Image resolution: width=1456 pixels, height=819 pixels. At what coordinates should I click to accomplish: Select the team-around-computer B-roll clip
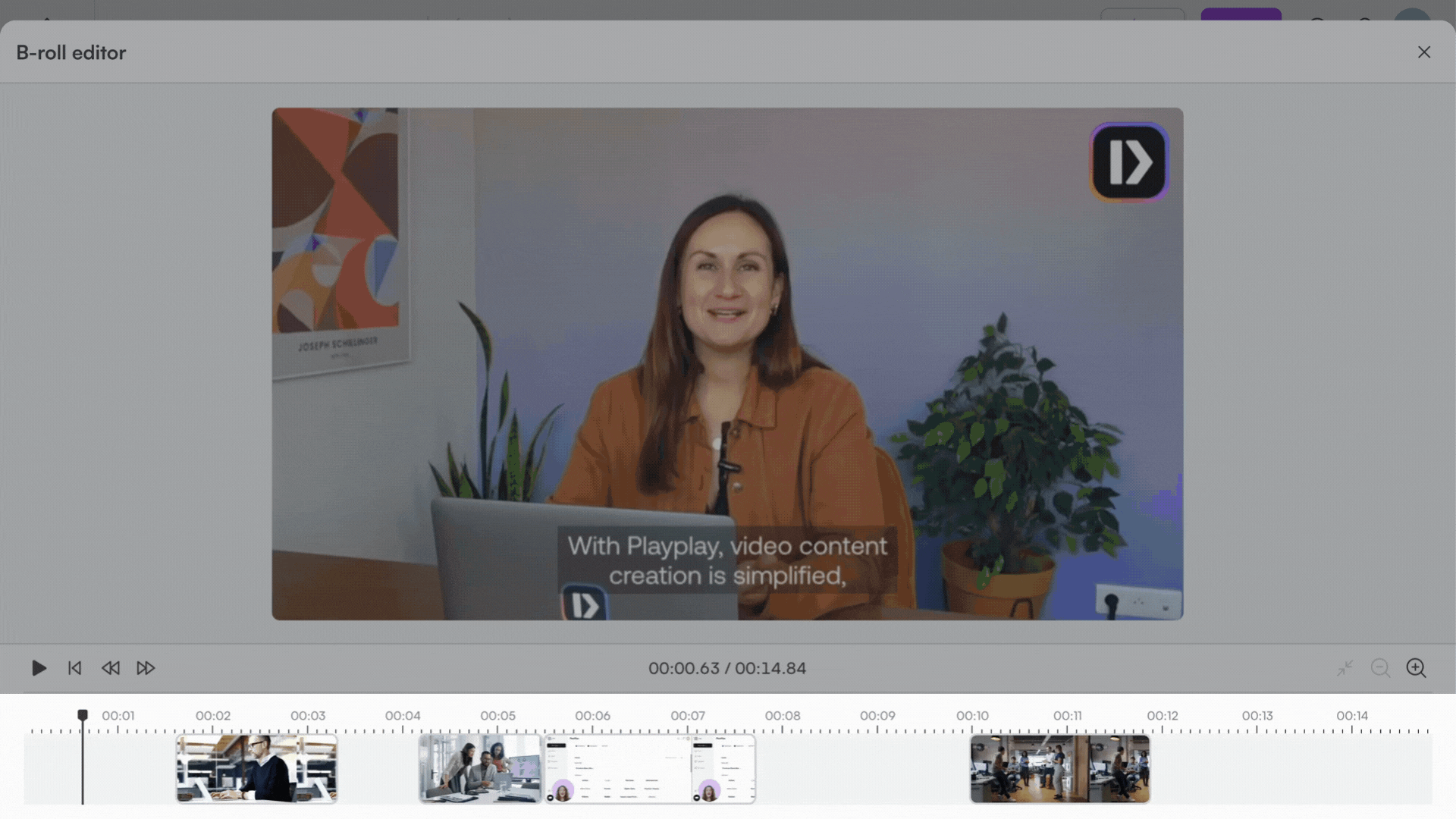[481, 768]
